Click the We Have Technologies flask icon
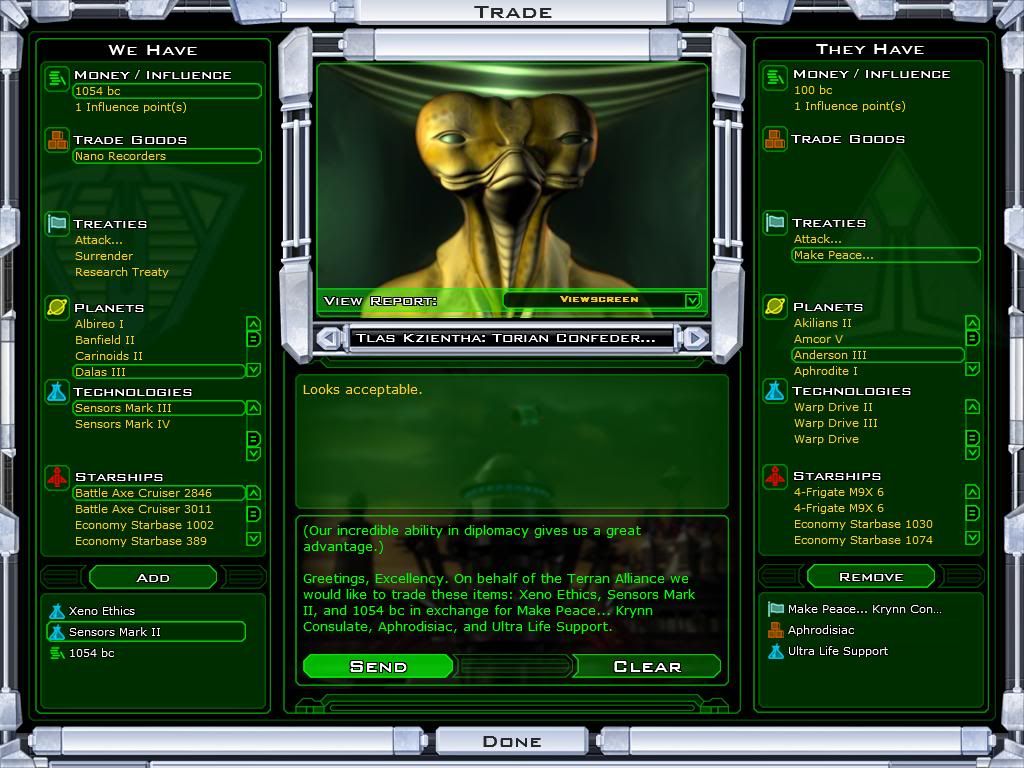Image resolution: width=1024 pixels, height=768 pixels. [57, 391]
